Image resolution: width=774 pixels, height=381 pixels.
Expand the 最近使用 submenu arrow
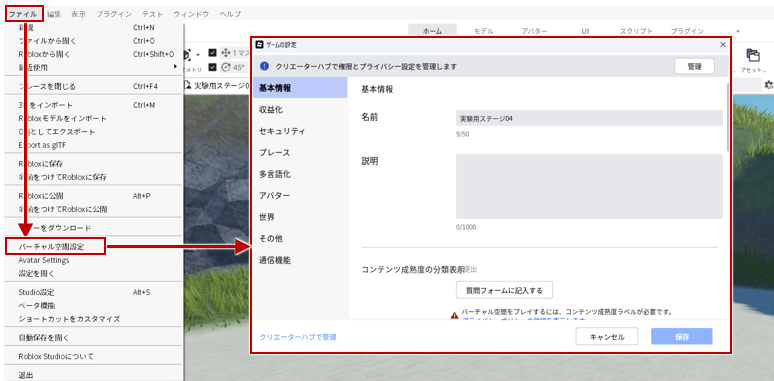click(x=175, y=67)
